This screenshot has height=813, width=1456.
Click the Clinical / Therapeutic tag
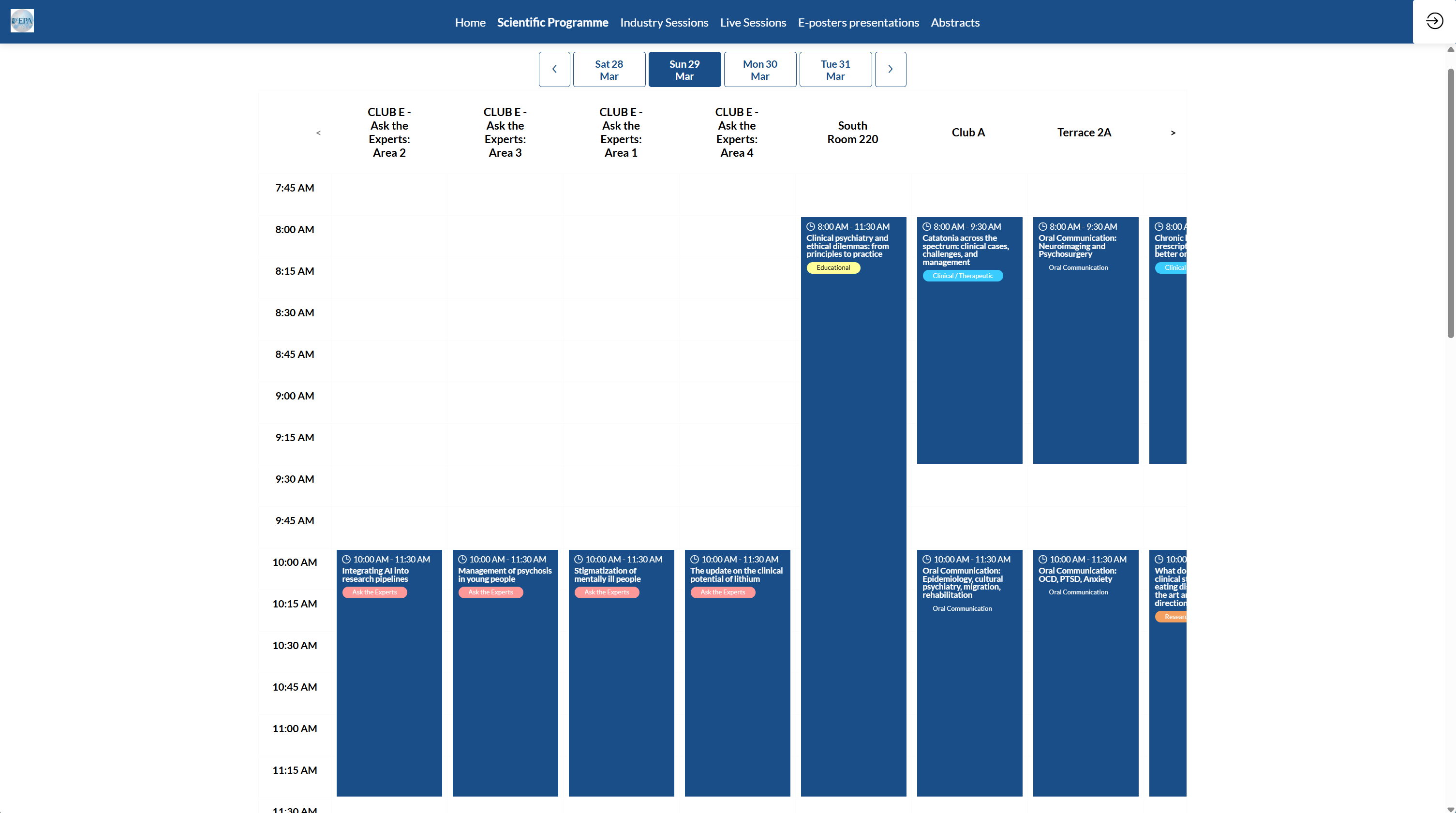click(x=962, y=276)
